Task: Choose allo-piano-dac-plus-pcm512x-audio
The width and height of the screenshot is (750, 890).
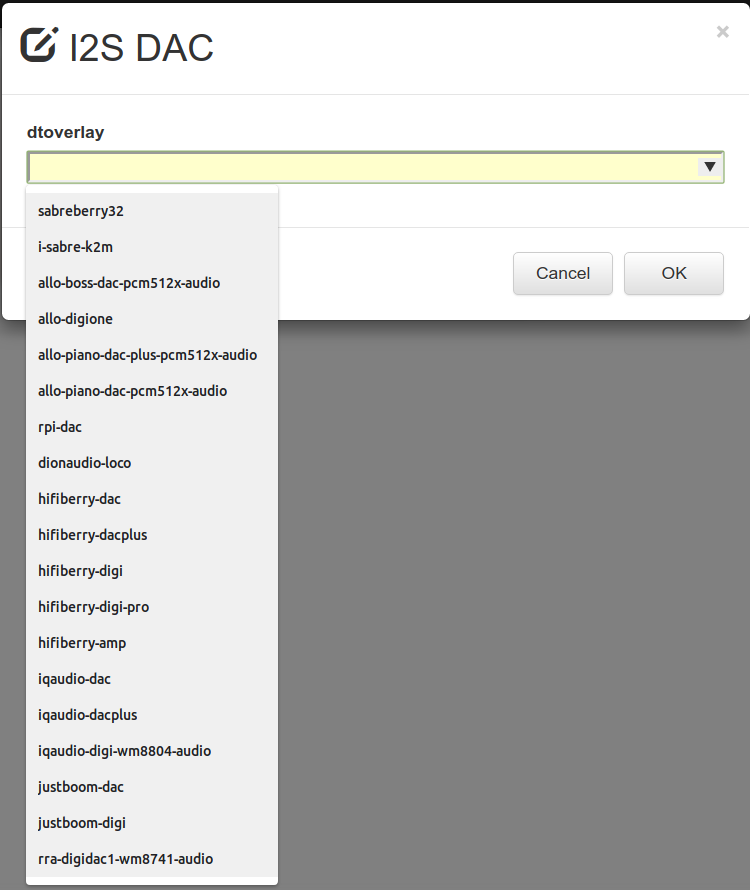Action: point(152,355)
